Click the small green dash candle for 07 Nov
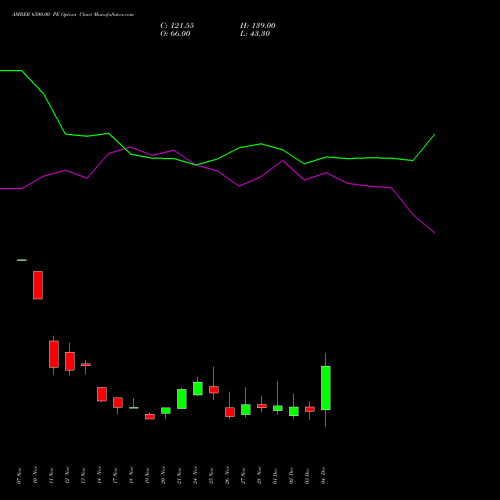The width and height of the screenshot is (500, 500). click(22, 260)
